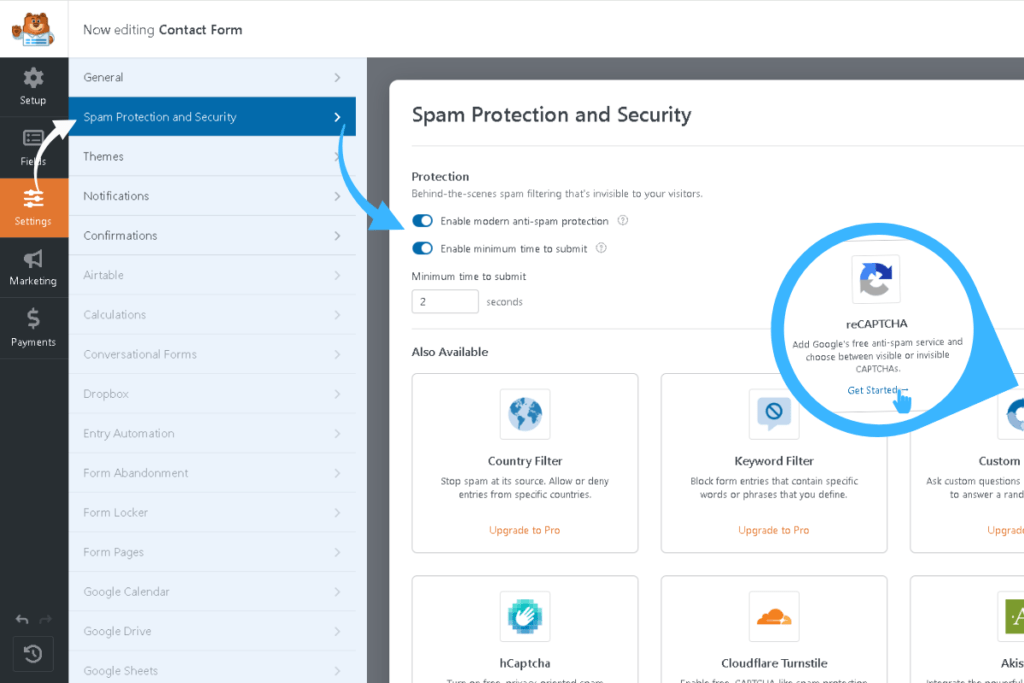The width and height of the screenshot is (1024, 683).
Task: Open the Confirmations settings menu item
Action: 212,235
